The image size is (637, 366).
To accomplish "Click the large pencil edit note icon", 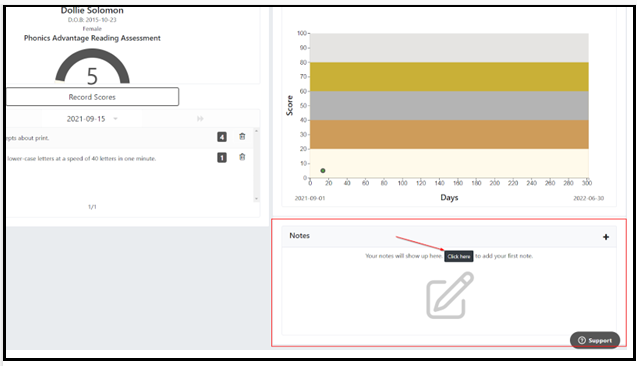I will coord(450,295).
